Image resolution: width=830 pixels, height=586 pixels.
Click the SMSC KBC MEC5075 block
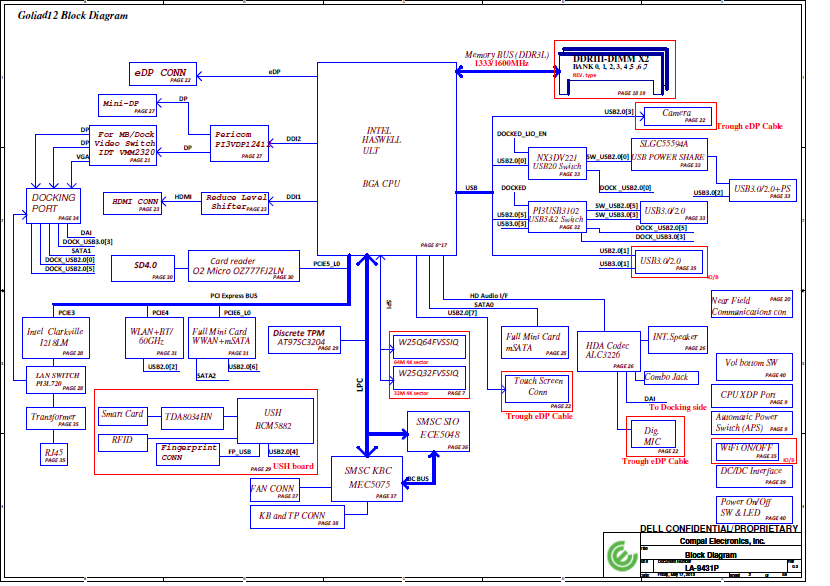(x=367, y=479)
